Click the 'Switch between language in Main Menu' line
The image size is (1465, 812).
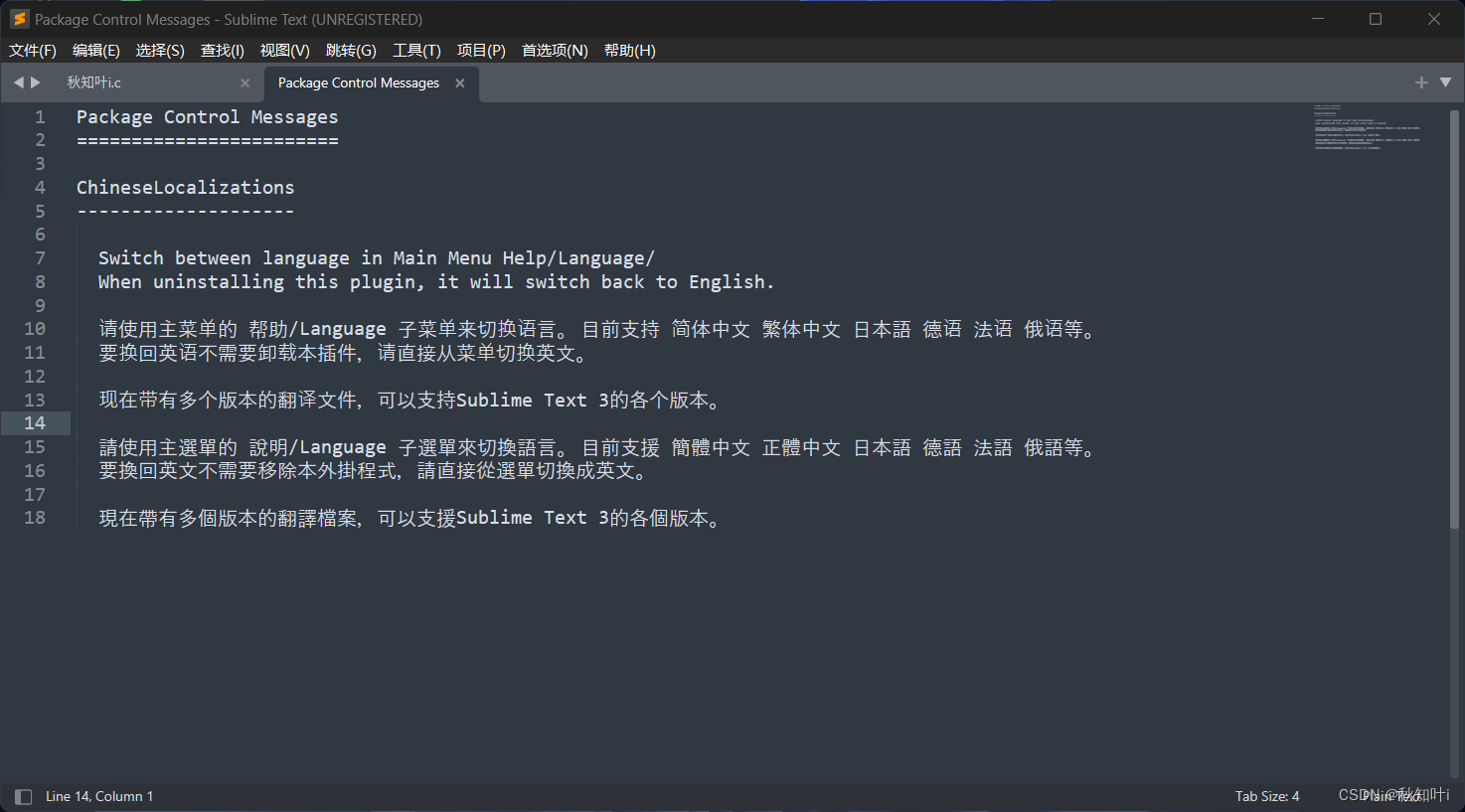pyautogui.click(x=376, y=258)
